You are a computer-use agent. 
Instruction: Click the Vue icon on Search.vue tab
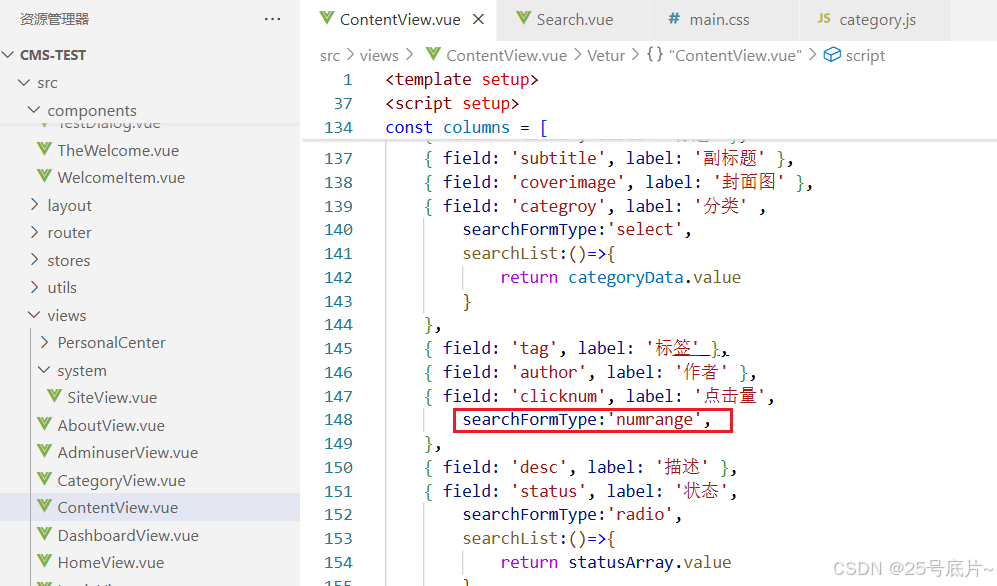pyautogui.click(x=523, y=18)
